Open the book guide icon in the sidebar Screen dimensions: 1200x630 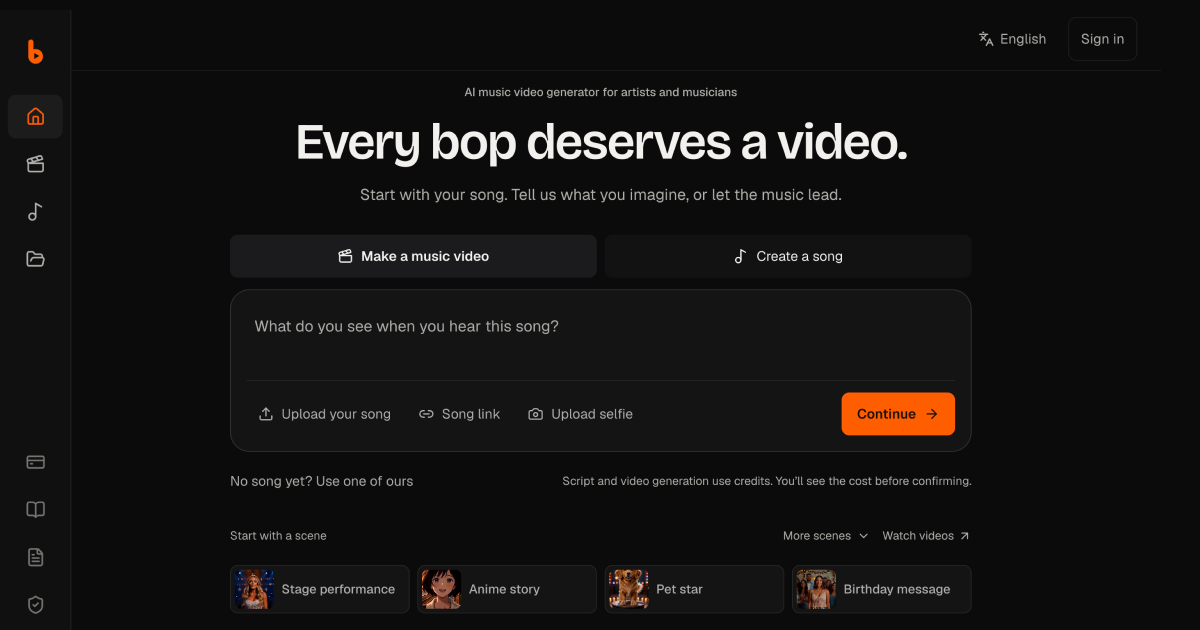(x=35, y=510)
